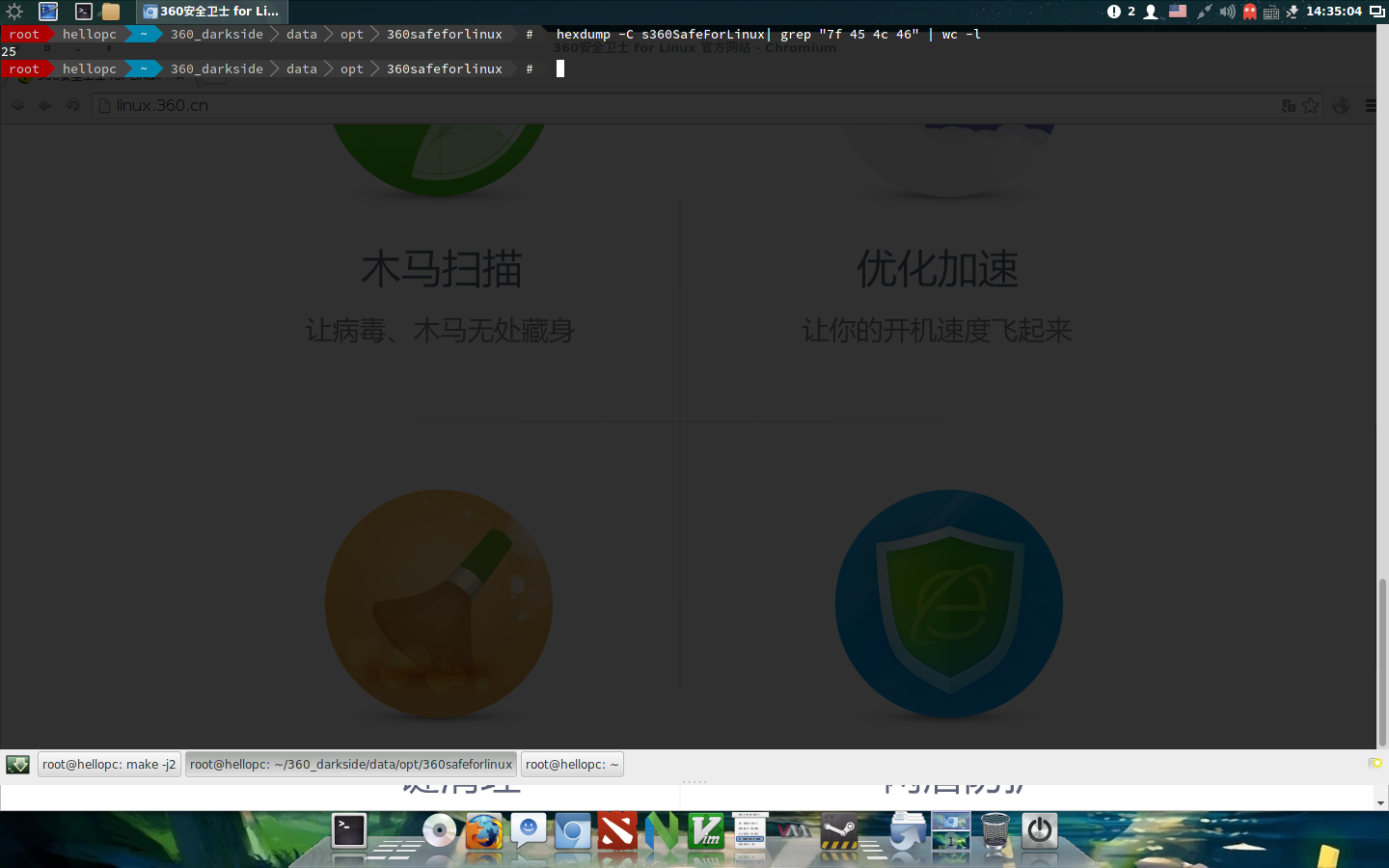Click the green radar scan image
Screen dimensions: 1389x868
[439, 159]
